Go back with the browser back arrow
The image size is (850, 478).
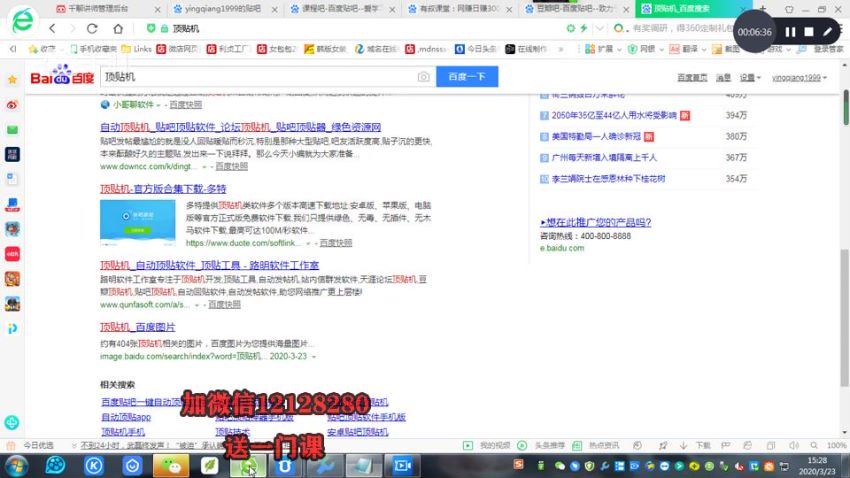[52, 28]
